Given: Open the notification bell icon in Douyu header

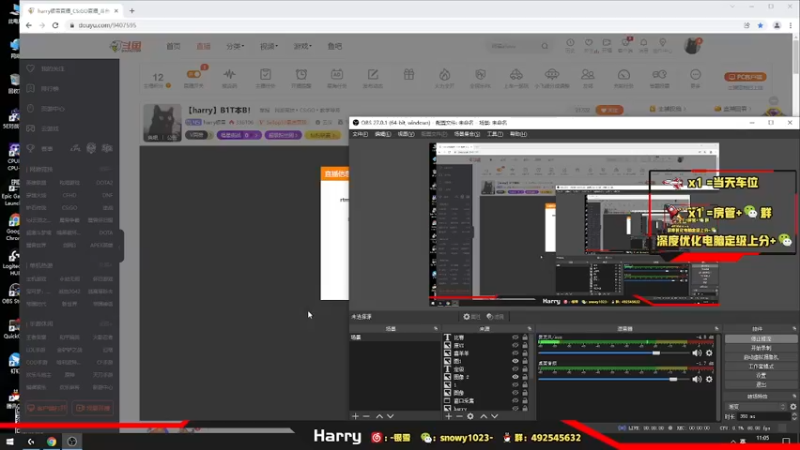Looking at the screenshot, I should coord(644,43).
